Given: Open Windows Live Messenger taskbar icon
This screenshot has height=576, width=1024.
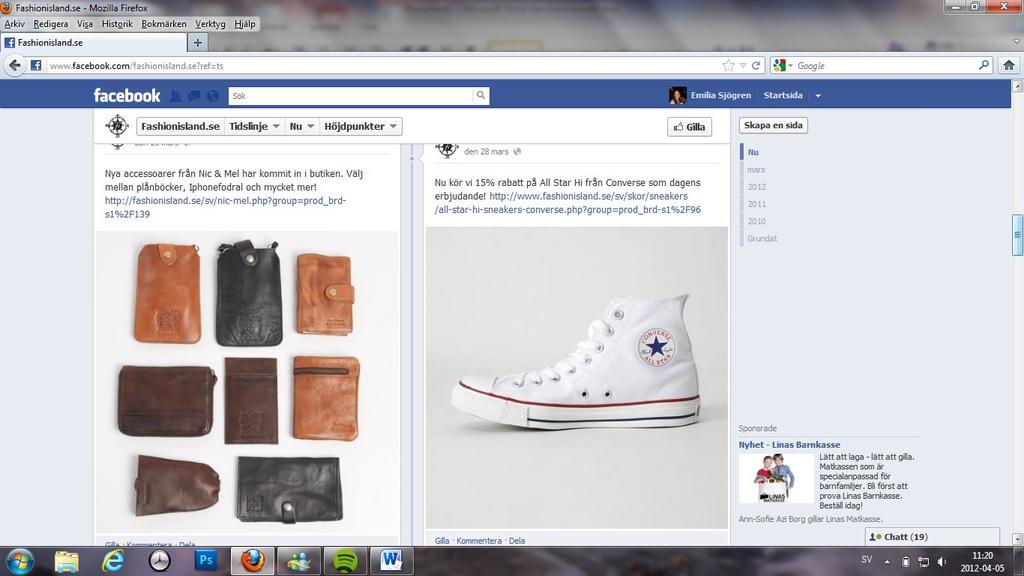Looking at the screenshot, I should [x=298, y=561].
